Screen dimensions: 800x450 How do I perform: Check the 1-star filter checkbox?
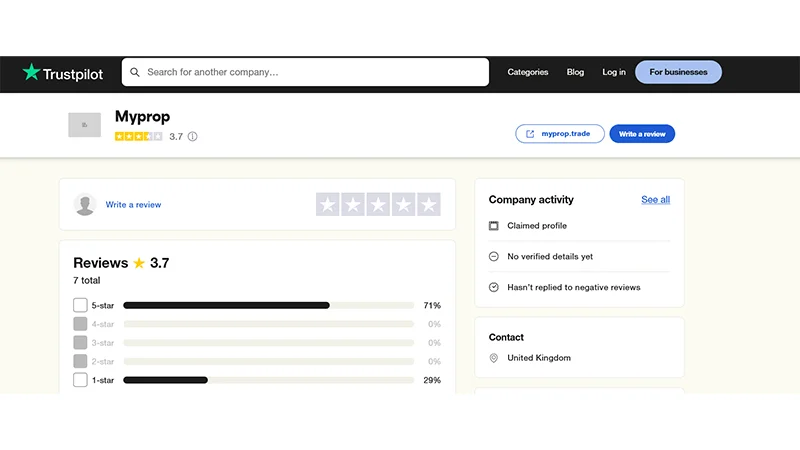pyautogui.click(x=80, y=380)
